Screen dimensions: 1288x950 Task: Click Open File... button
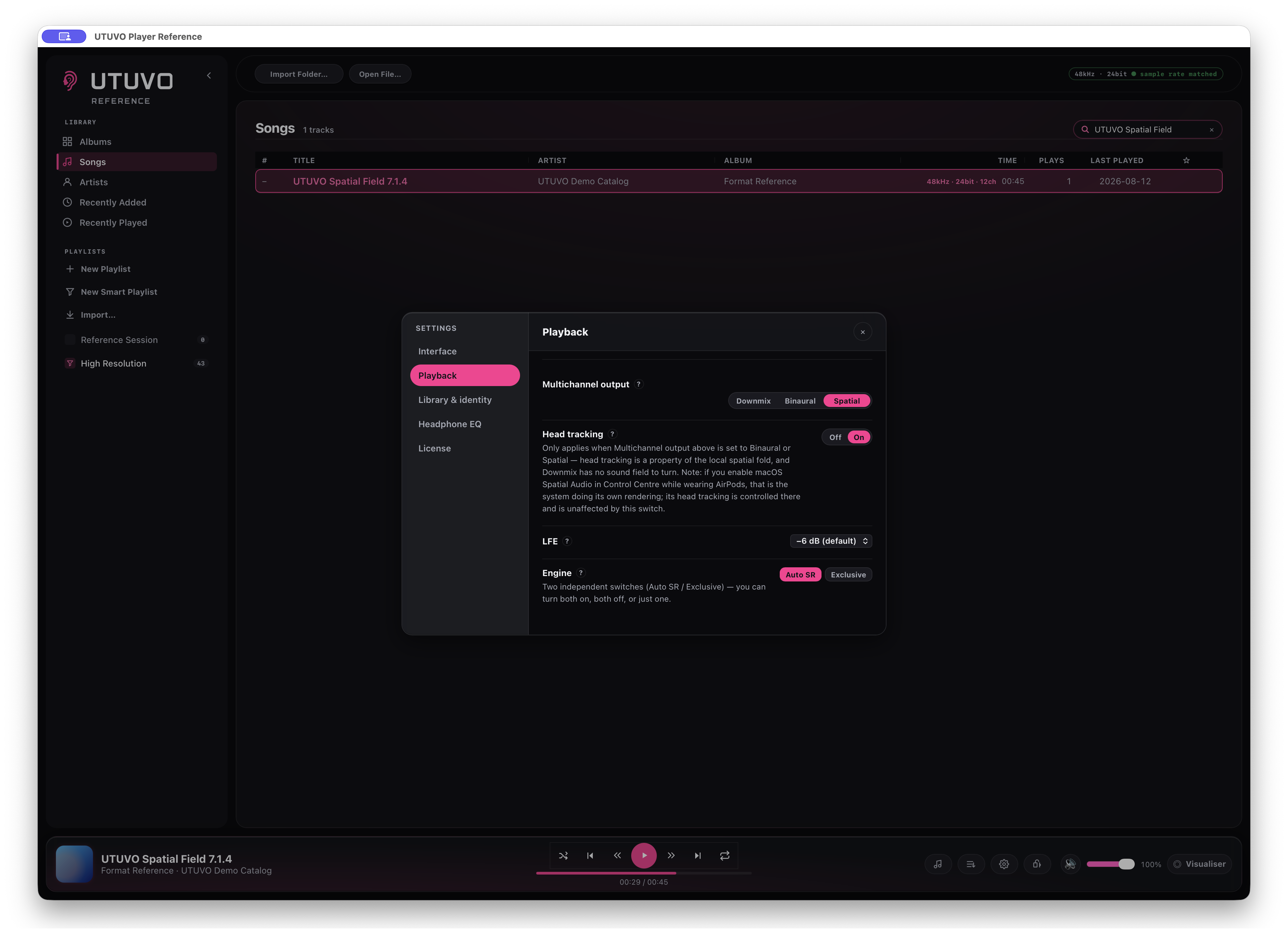coord(380,74)
